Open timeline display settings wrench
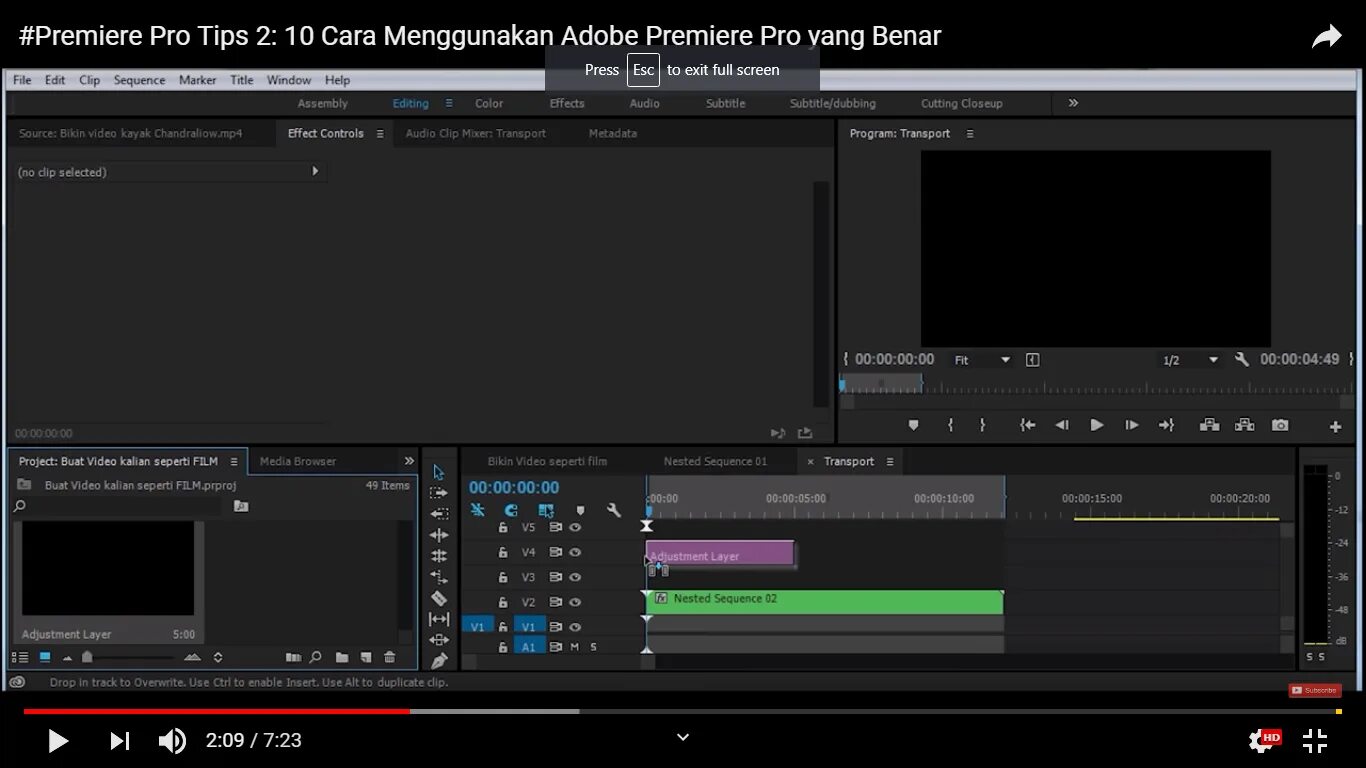This screenshot has height=768, width=1366. (x=614, y=510)
